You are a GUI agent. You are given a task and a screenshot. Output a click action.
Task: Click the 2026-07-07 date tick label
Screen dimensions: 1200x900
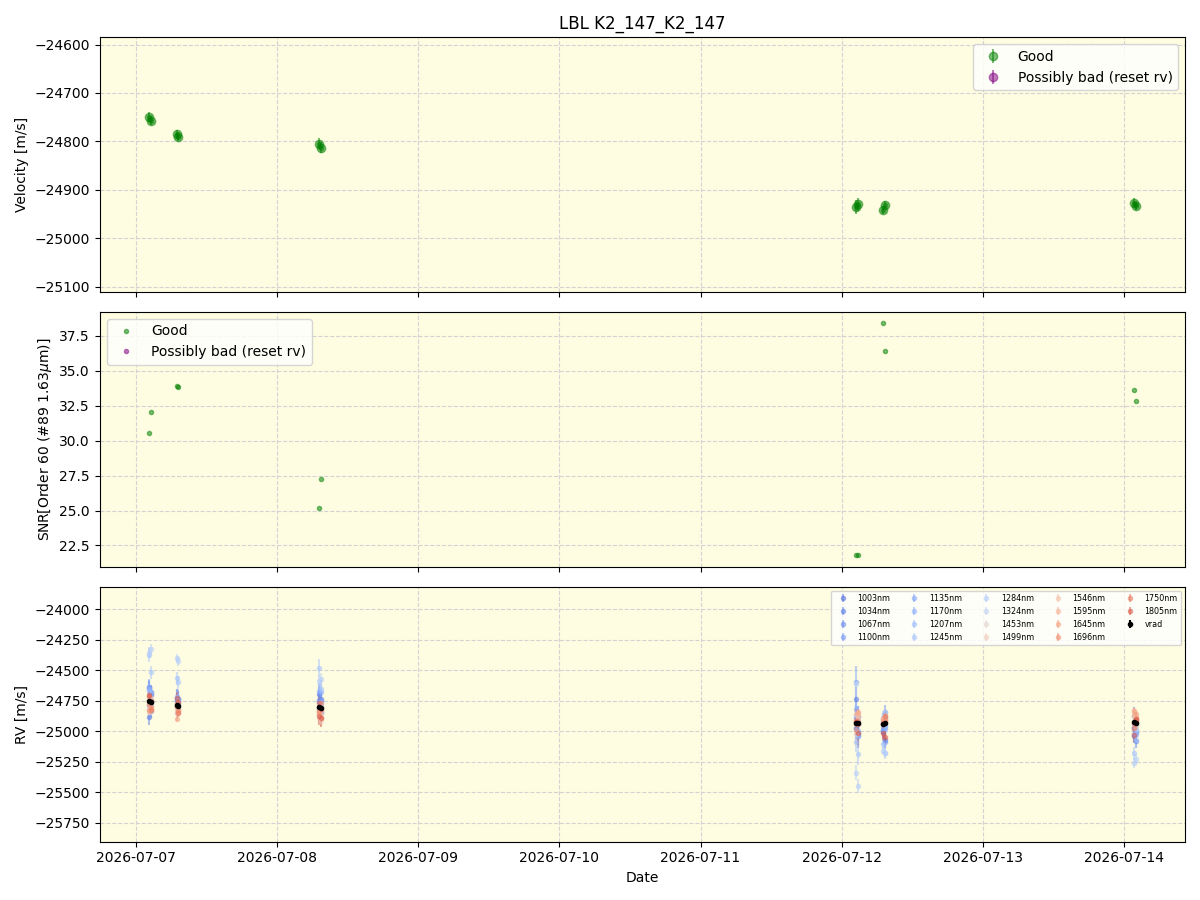click(x=136, y=857)
